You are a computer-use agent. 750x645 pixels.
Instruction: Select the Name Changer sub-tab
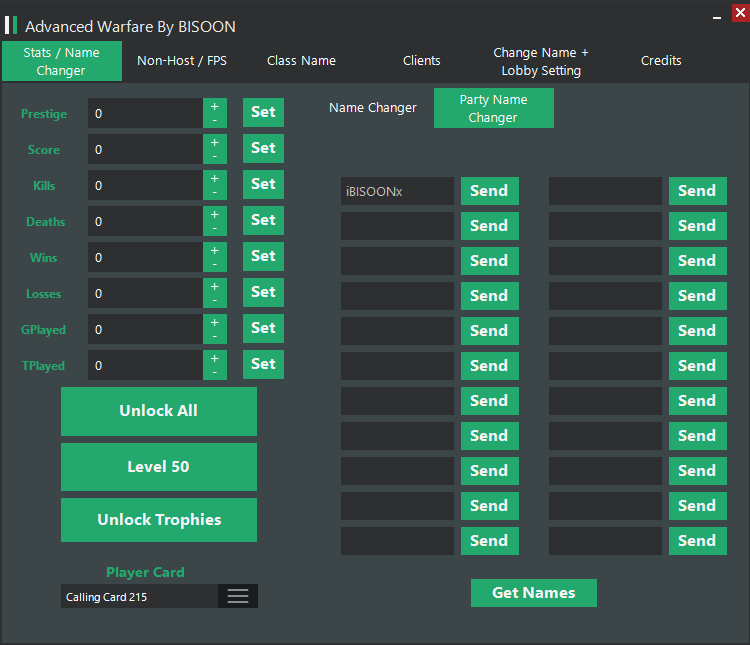[x=373, y=108]
